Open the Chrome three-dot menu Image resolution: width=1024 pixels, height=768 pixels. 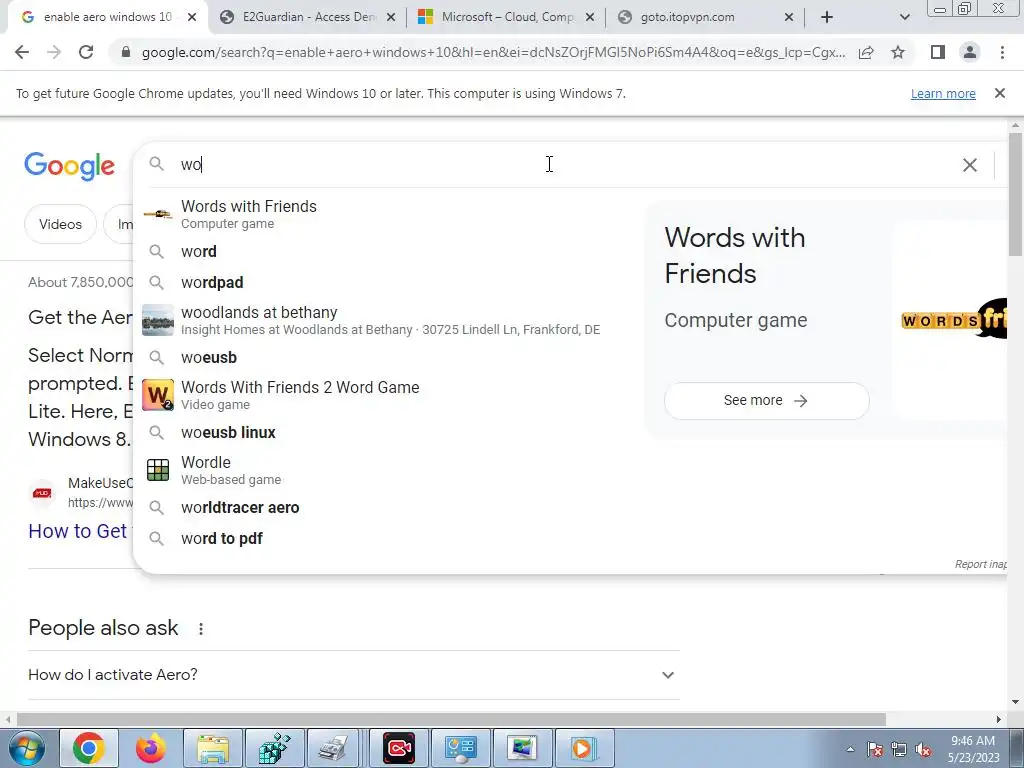(1002, 52)
